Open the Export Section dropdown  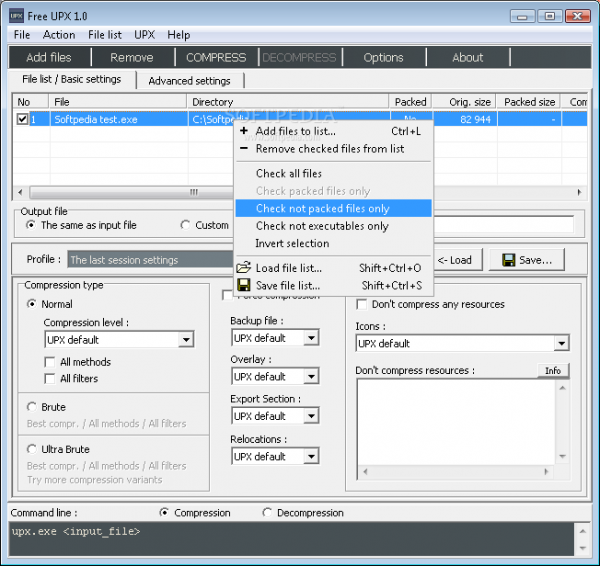(x=311, y=416)
